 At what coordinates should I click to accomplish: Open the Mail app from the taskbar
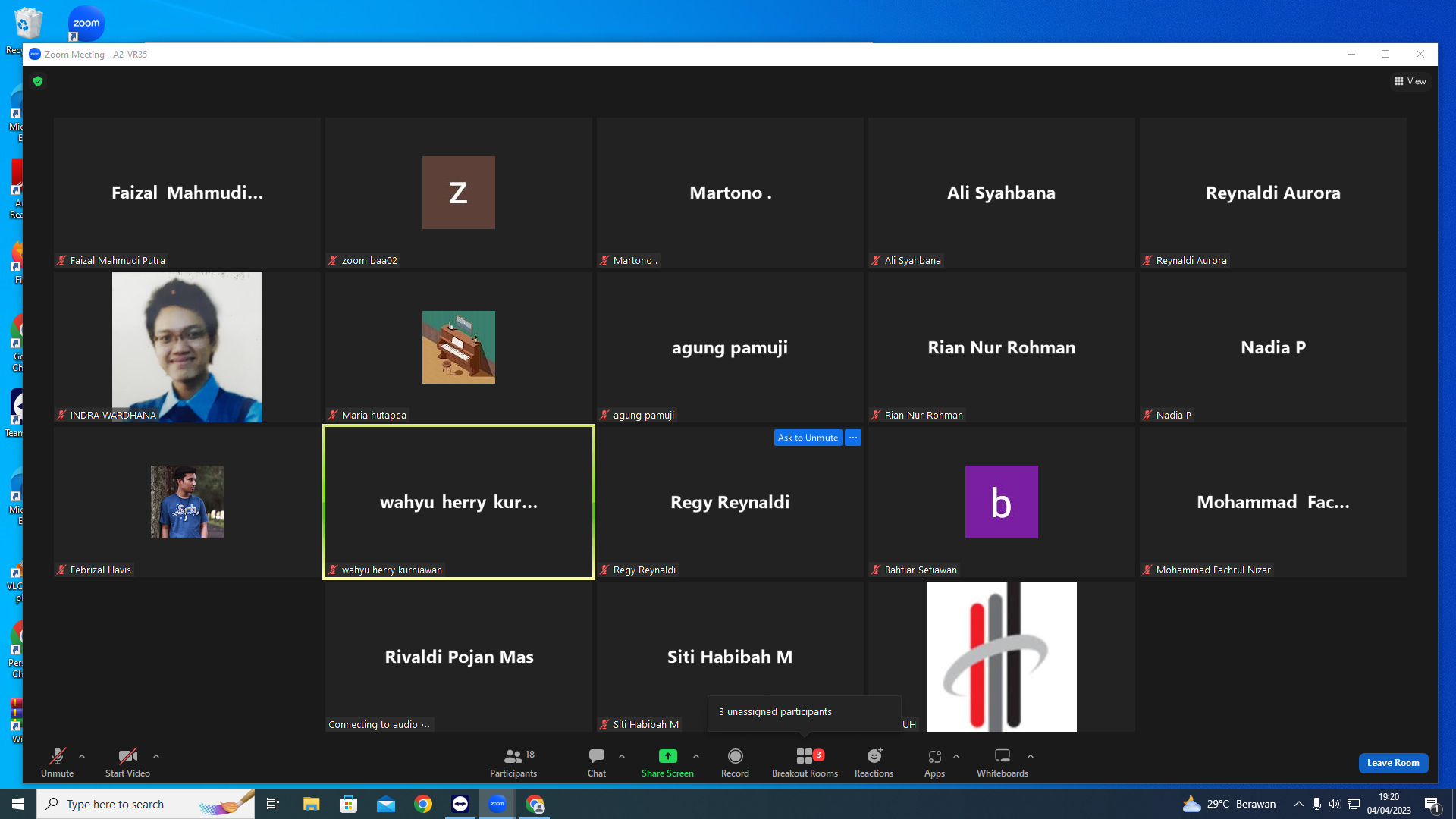[x=386, y=804]
